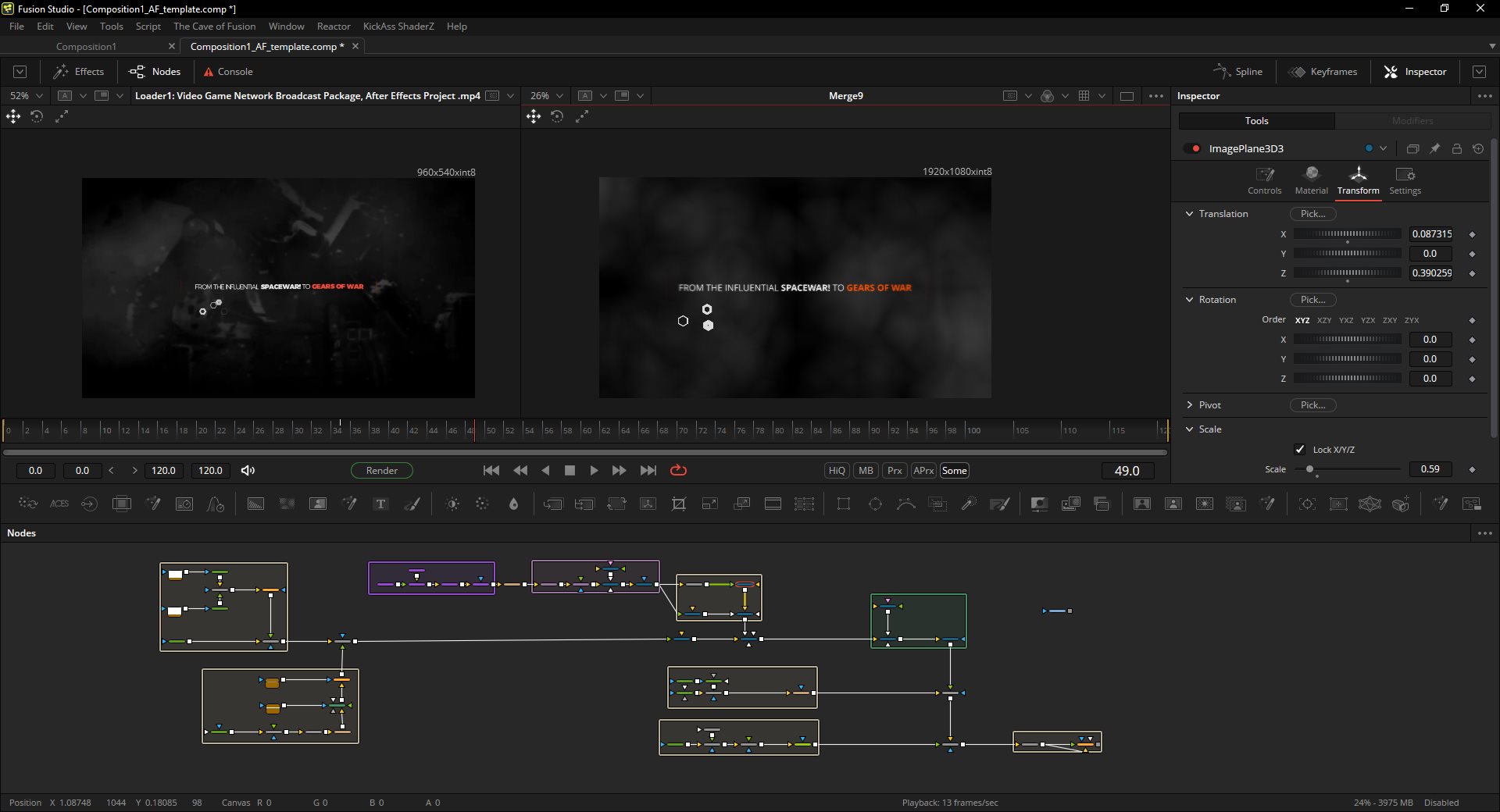Add an Ellipse mask tool
Screen dimensions: 1500x812
(875, 504)
